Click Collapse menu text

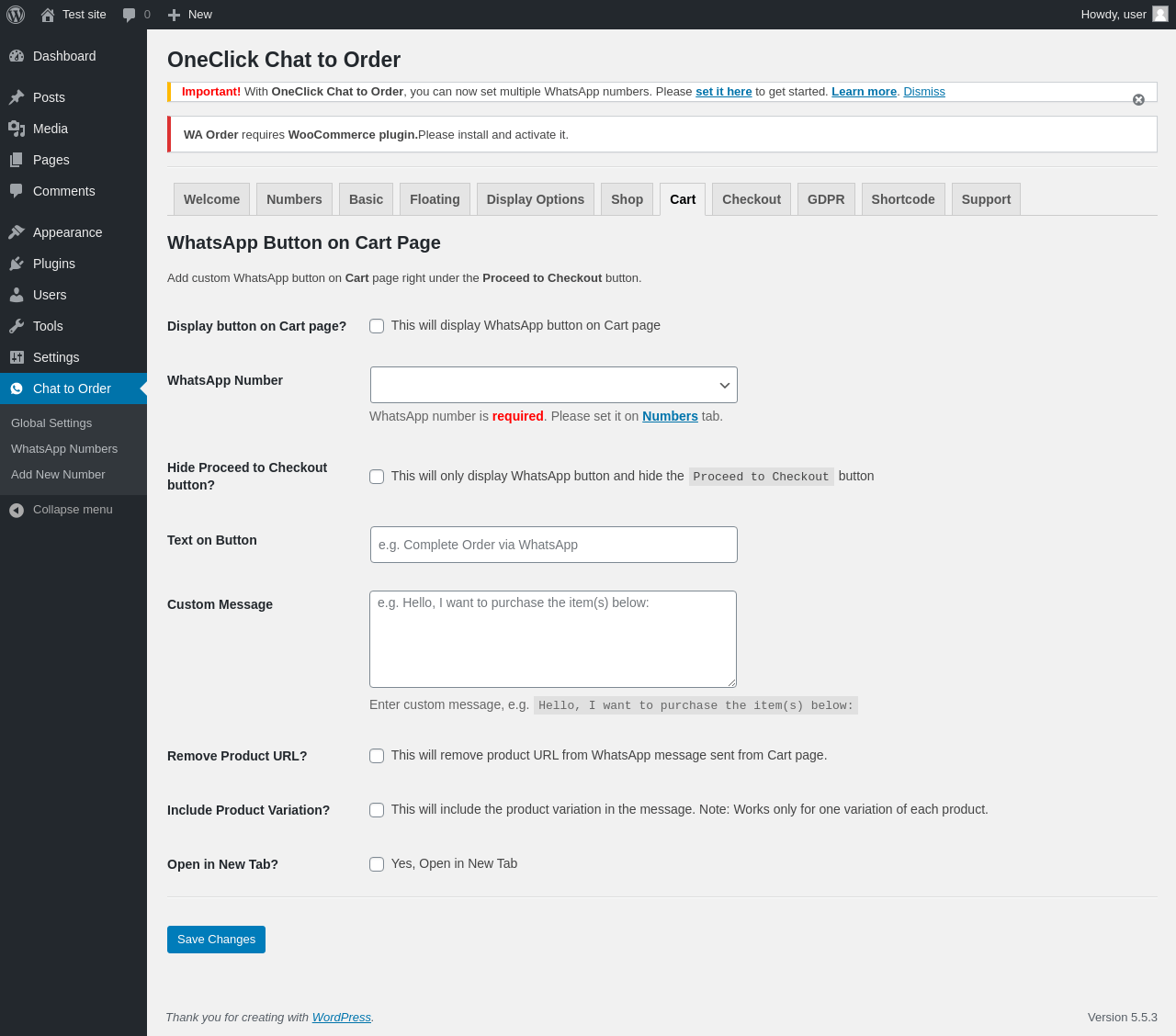73,510
